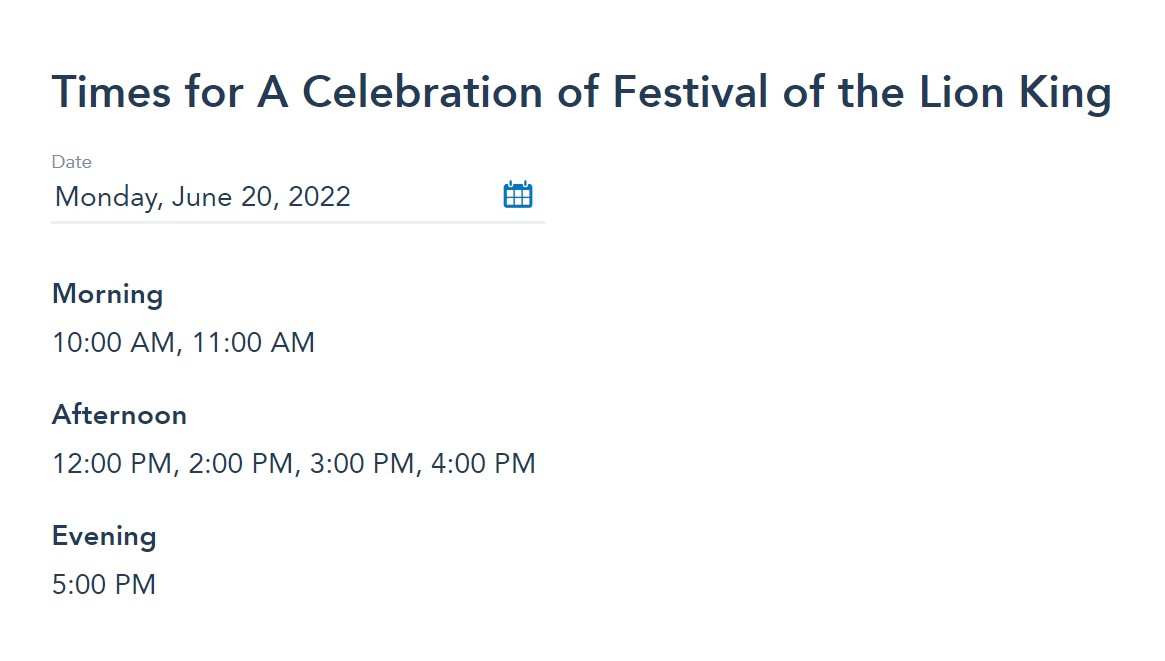Click the word Festival in the heading

(690, 92)
